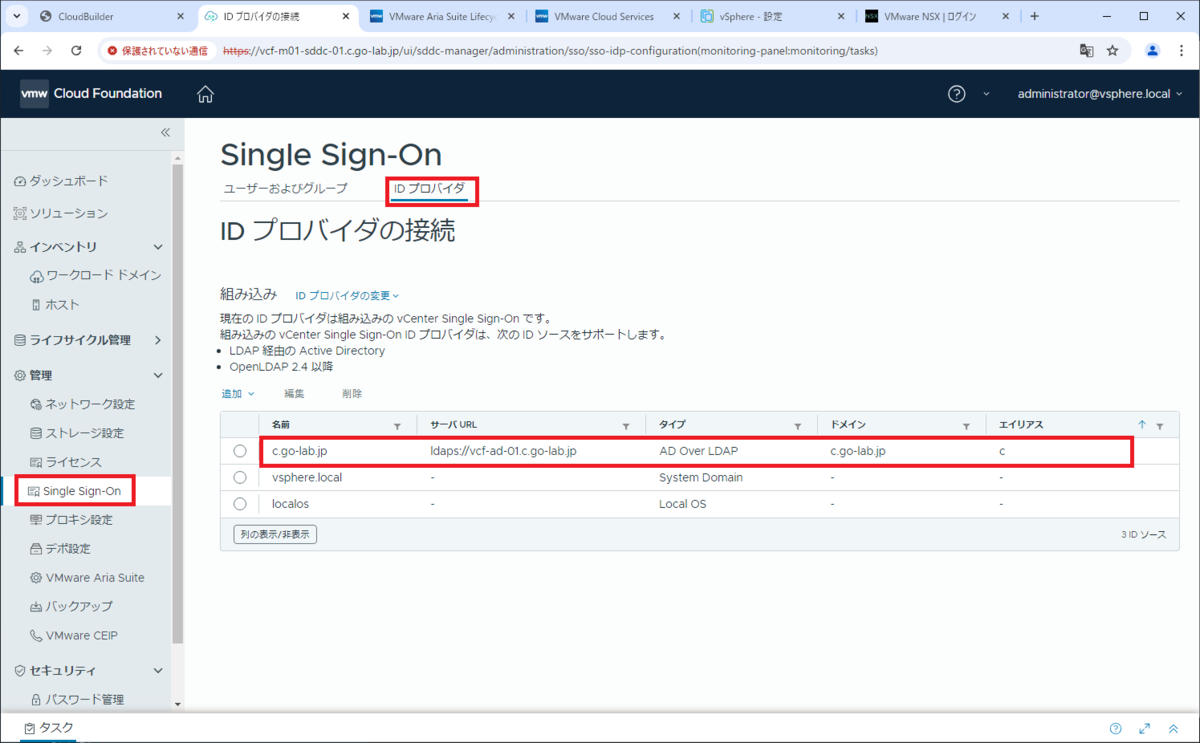
Task: Filter the タイプ column
Action: tap(798, 425)
